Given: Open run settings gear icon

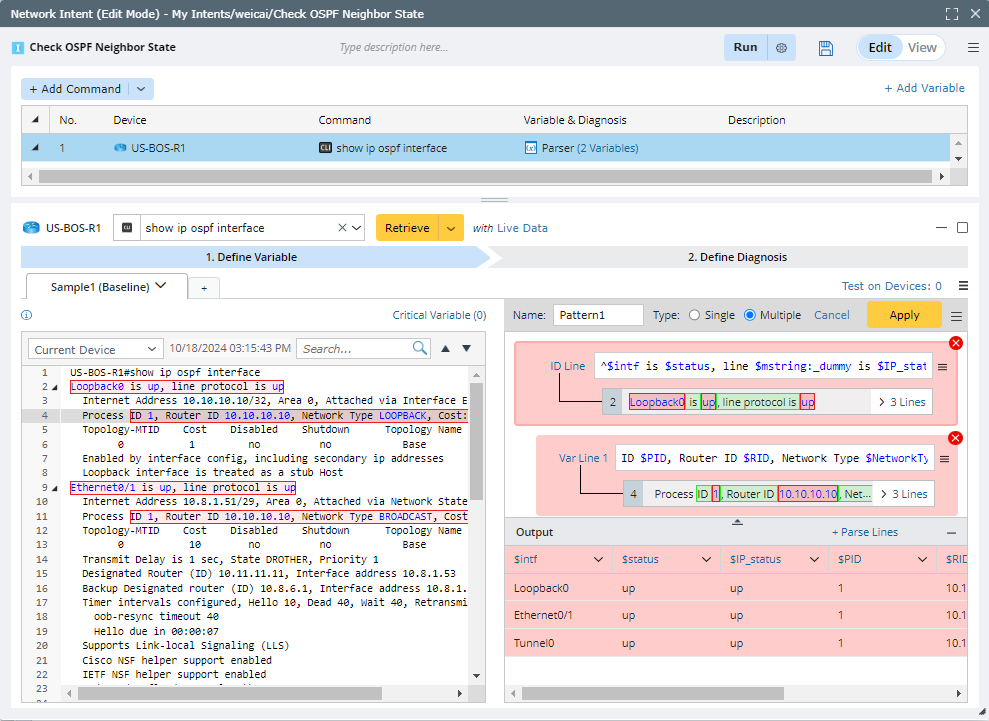Looking at the screenshot, I should 781,48.
